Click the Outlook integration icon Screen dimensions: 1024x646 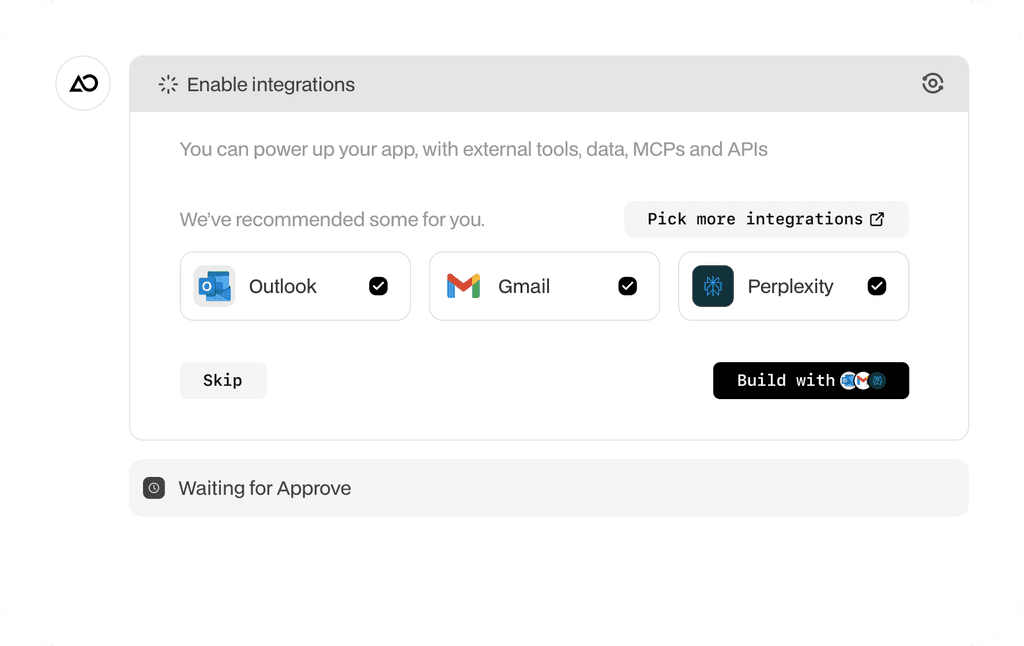coord(212,286)
